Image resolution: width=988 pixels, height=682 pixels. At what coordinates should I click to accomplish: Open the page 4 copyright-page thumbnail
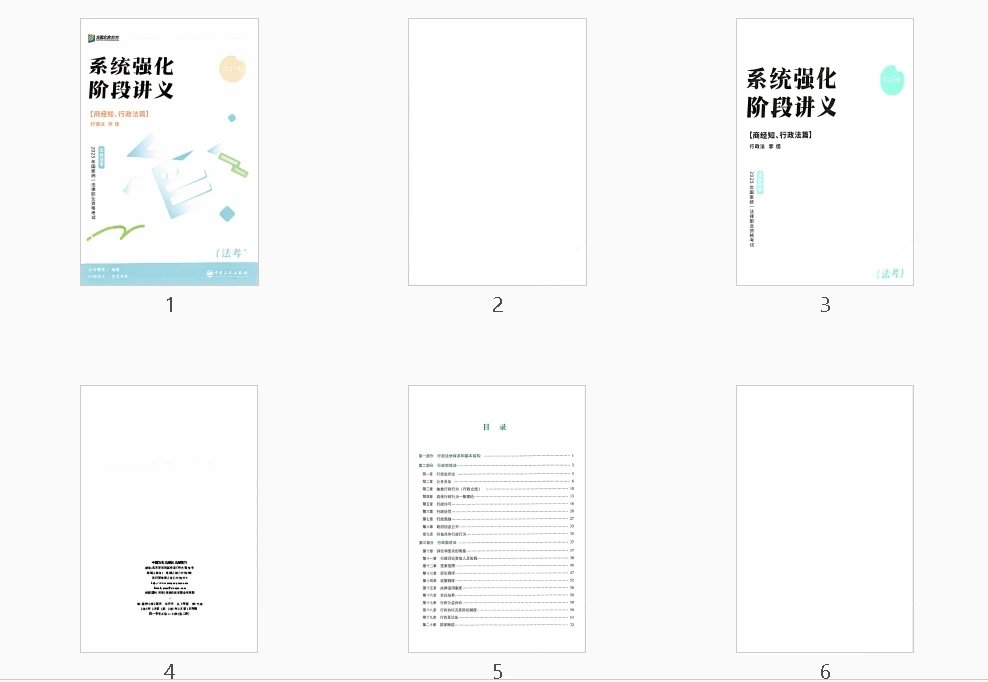(170, 520)
